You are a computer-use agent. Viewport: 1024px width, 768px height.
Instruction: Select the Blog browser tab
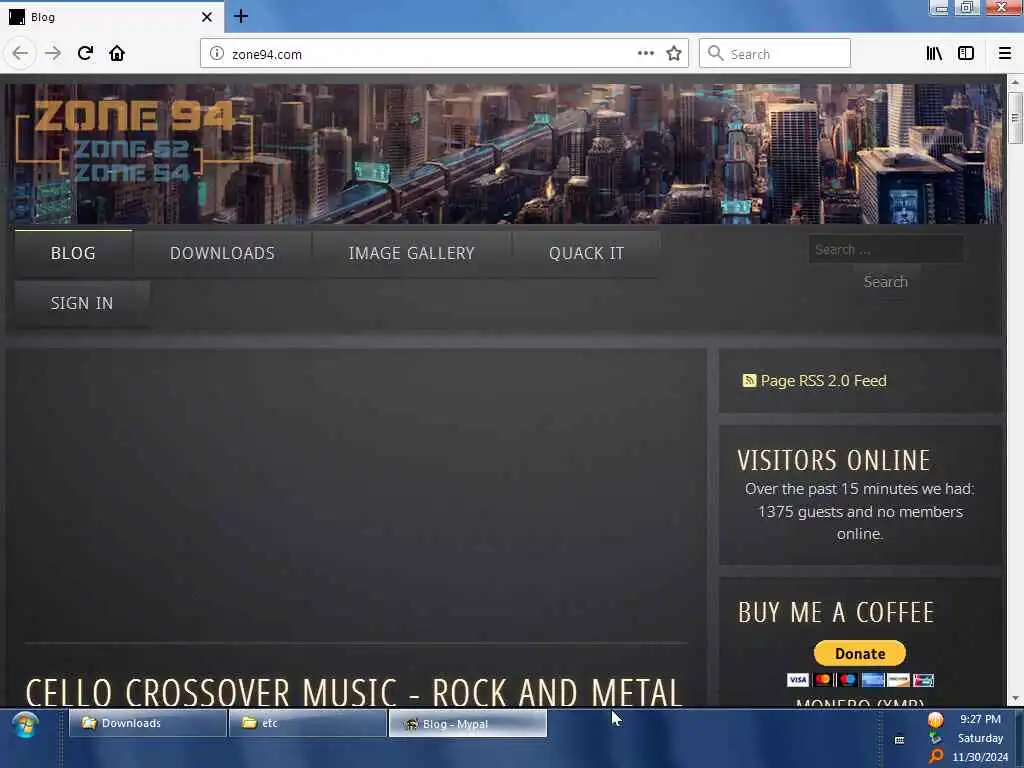click(112, 17)
